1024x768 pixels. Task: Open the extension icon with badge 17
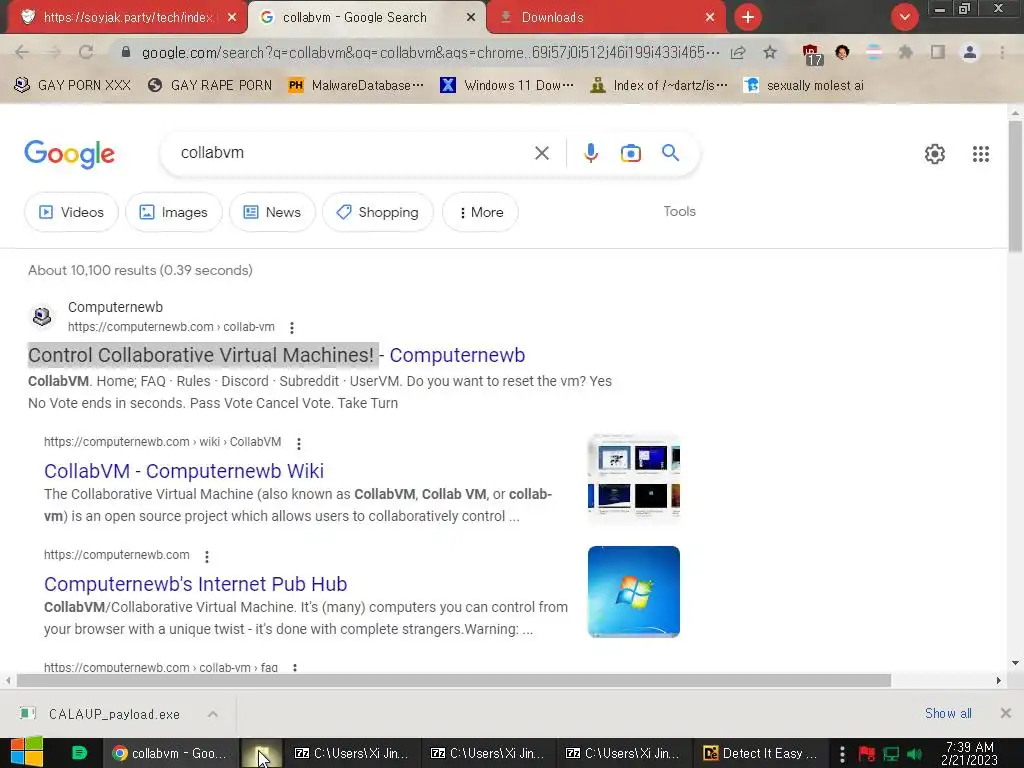coord(812,54)
